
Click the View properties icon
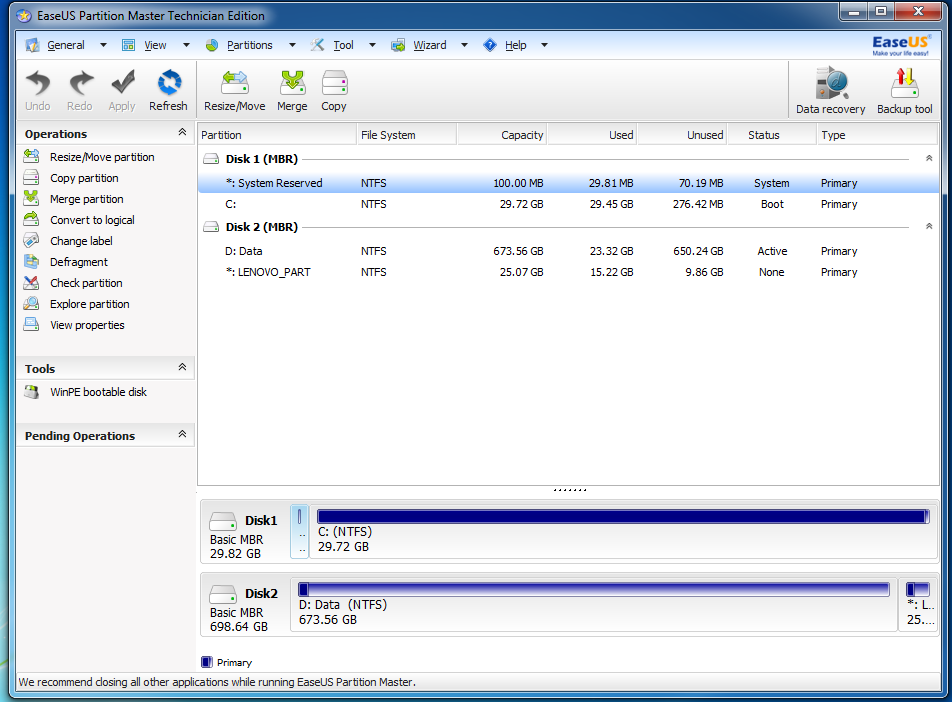[31, 324]
